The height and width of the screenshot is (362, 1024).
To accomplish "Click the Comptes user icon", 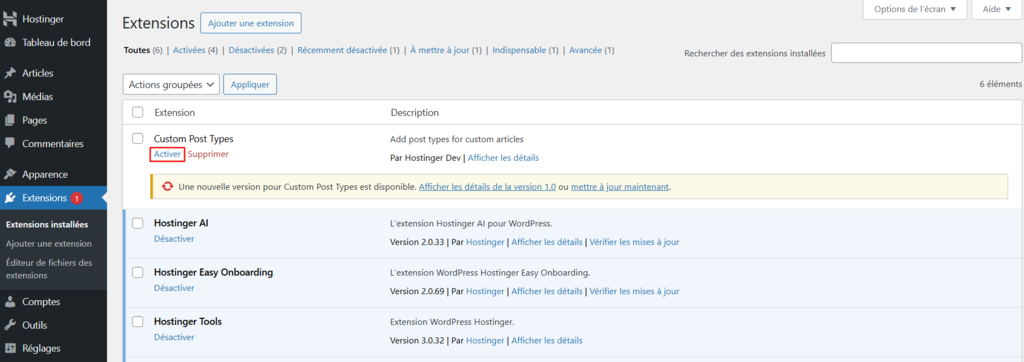I will 10,302.
